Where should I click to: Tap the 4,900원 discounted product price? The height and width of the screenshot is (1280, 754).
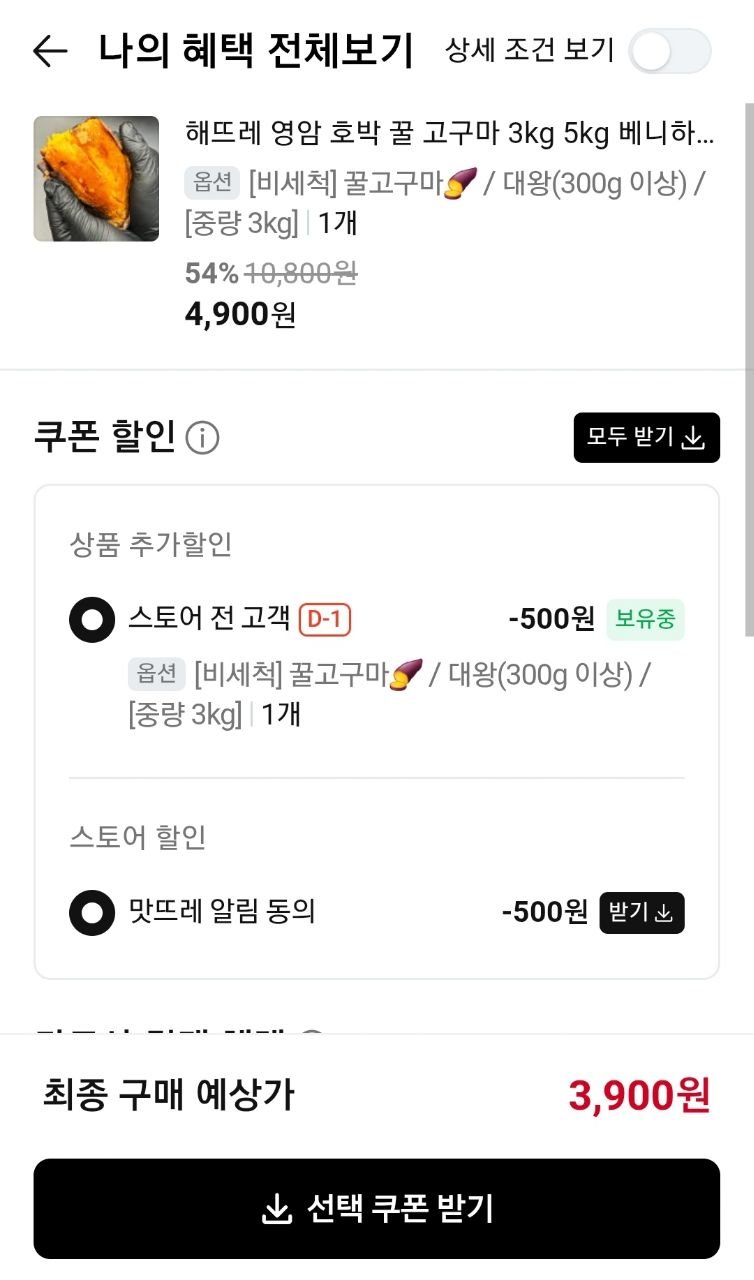coord(240,314)
